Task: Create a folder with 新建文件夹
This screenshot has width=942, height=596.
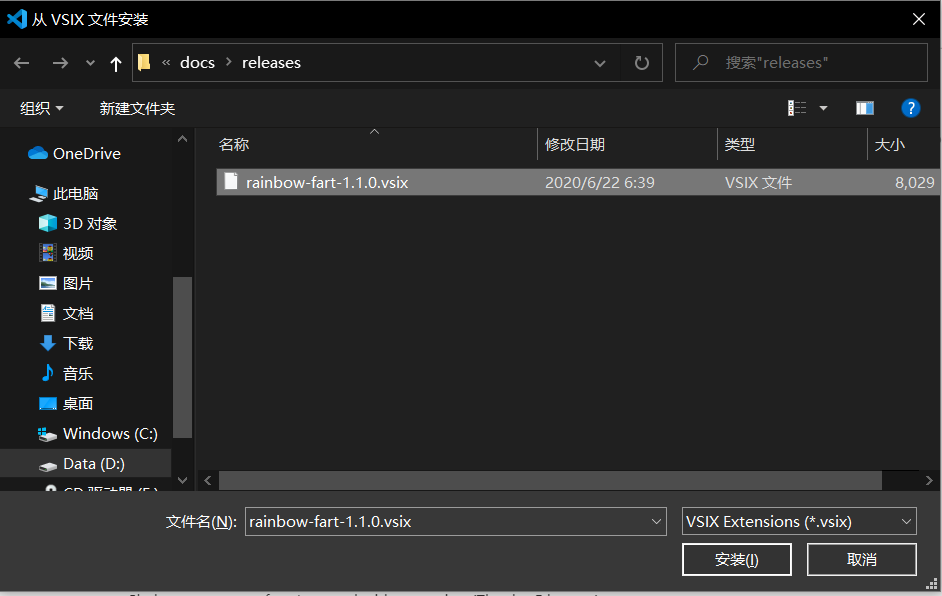Action: (x=137, y=108)
